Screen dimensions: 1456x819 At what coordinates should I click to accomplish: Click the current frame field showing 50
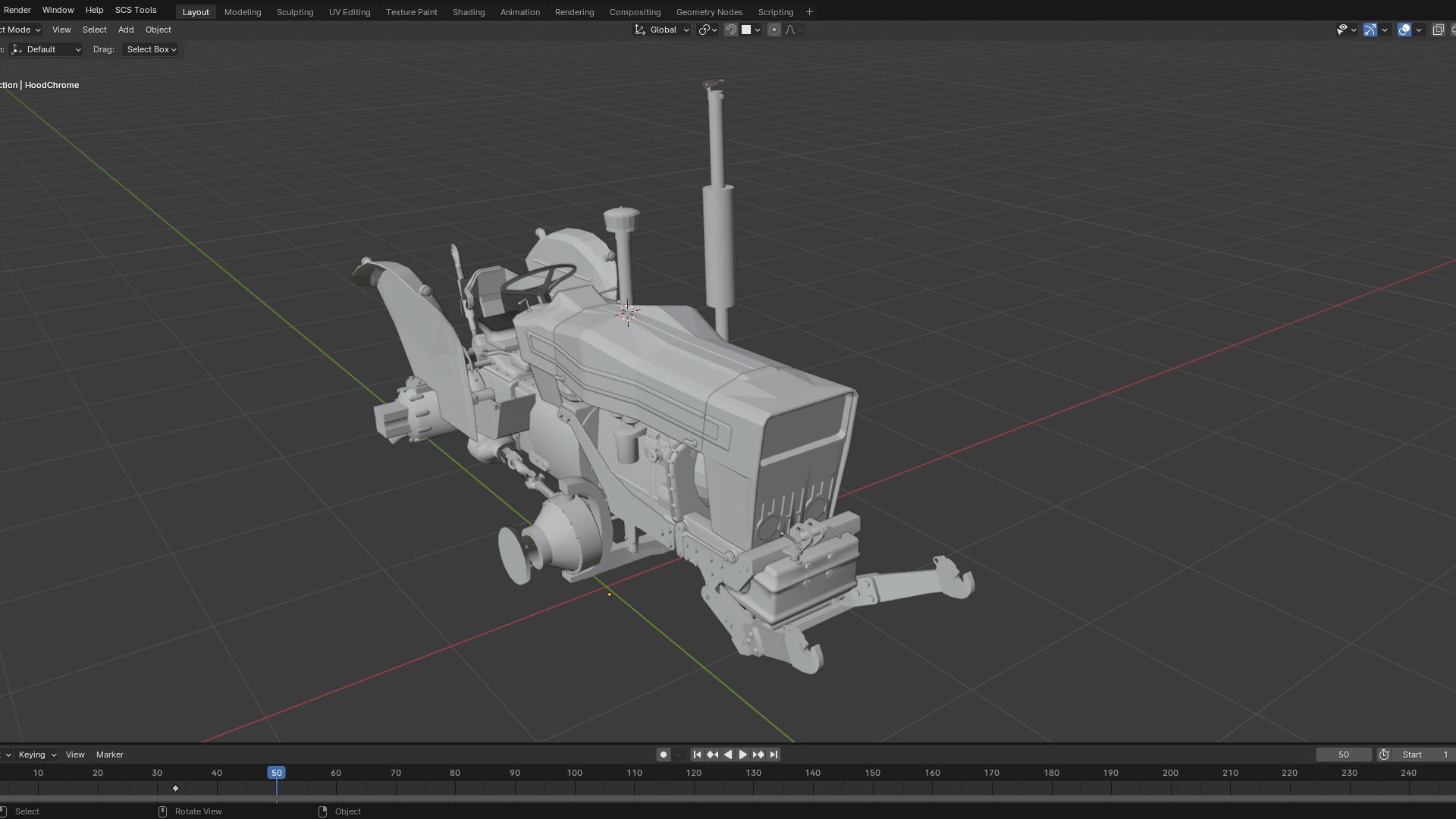(x=1344, y=755)
